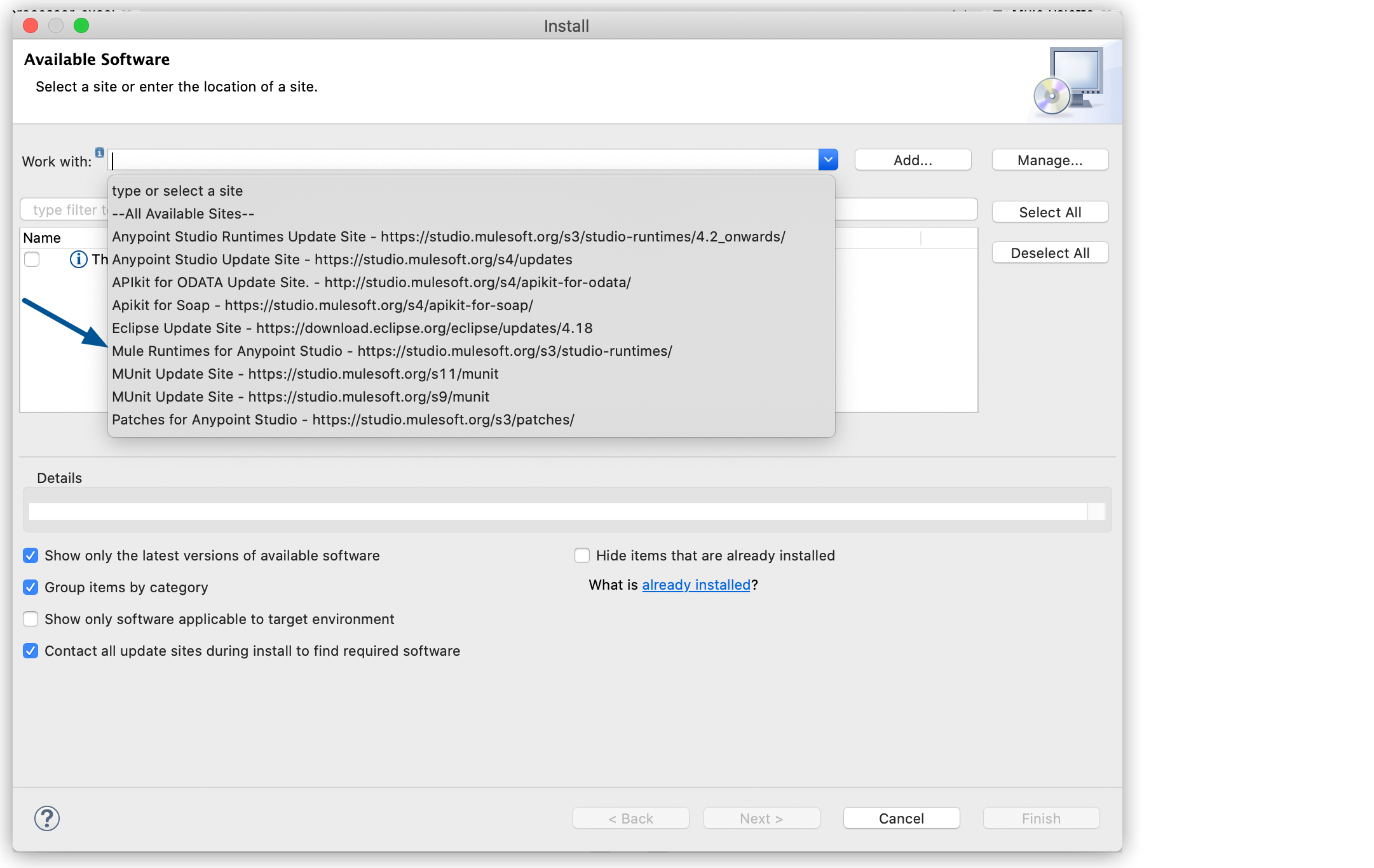
Task: Open the "already installed" link
Action: [x=697, y=584]
